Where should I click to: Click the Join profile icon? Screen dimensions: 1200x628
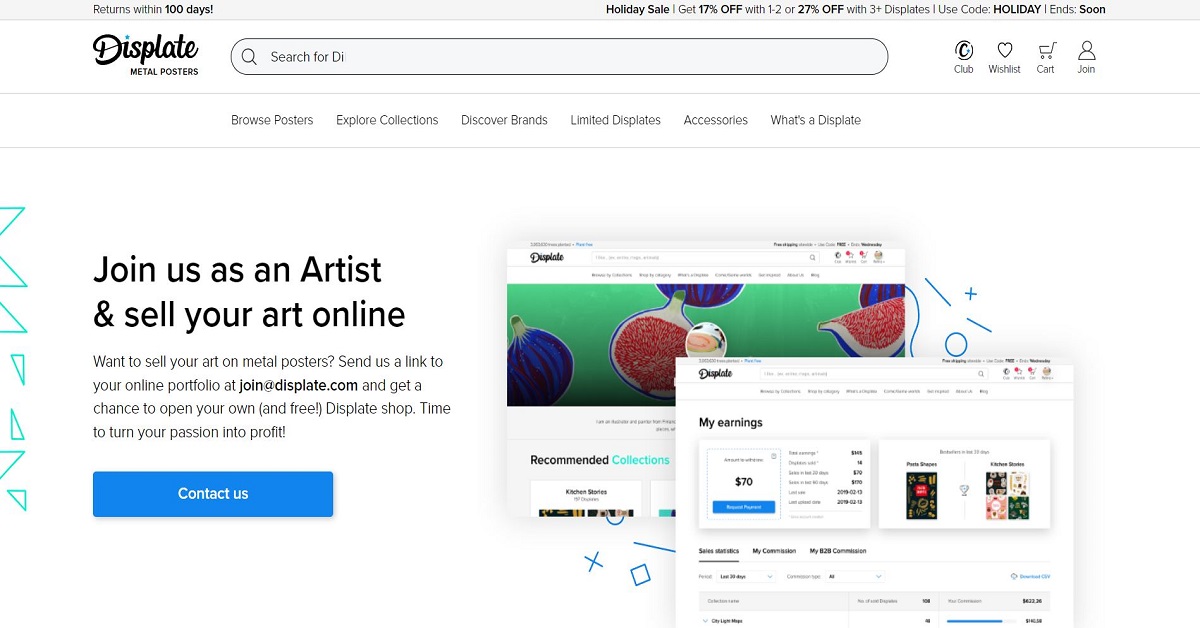coord(1086,52)
